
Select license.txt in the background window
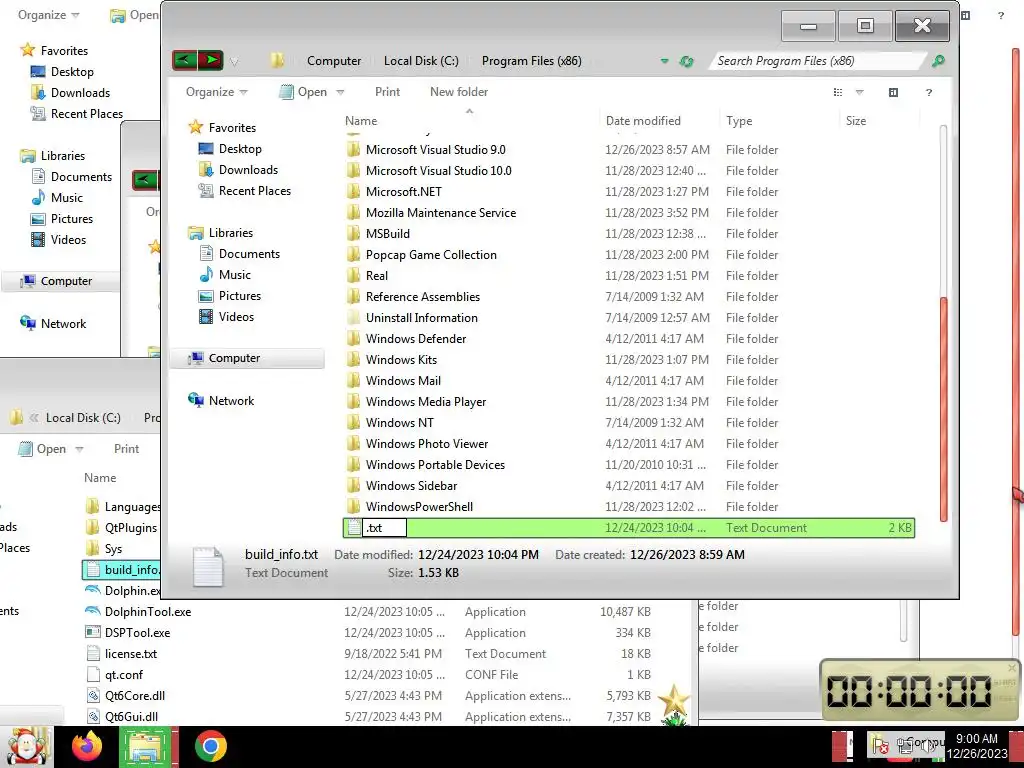pos(131,654)
